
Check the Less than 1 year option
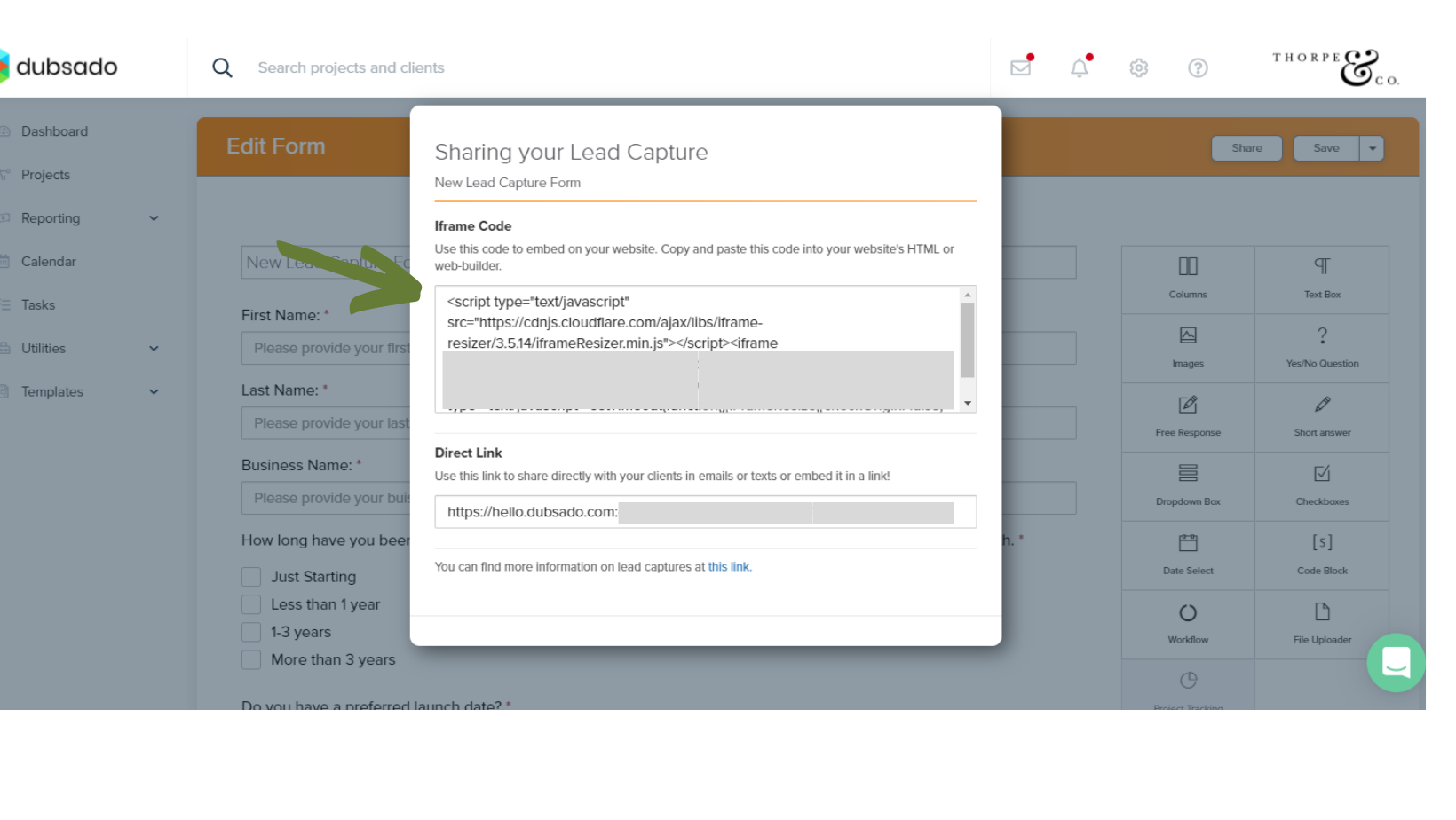pyautogui.click(x=251, y=604)
